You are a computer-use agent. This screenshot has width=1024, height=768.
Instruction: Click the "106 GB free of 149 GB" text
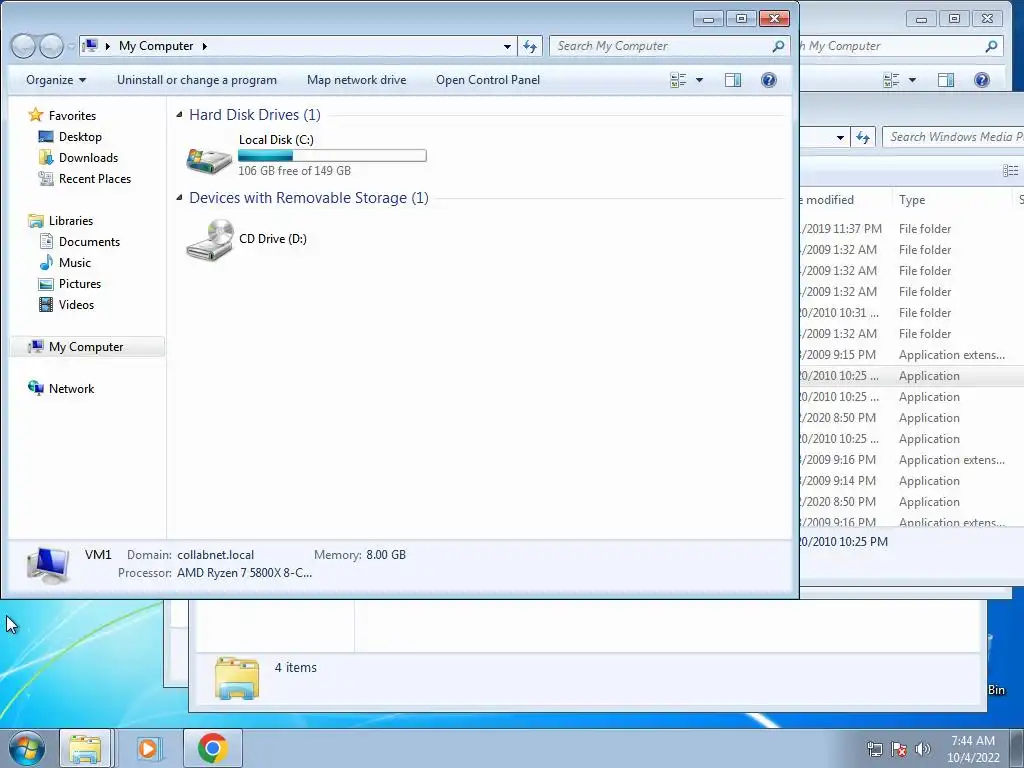295,171
